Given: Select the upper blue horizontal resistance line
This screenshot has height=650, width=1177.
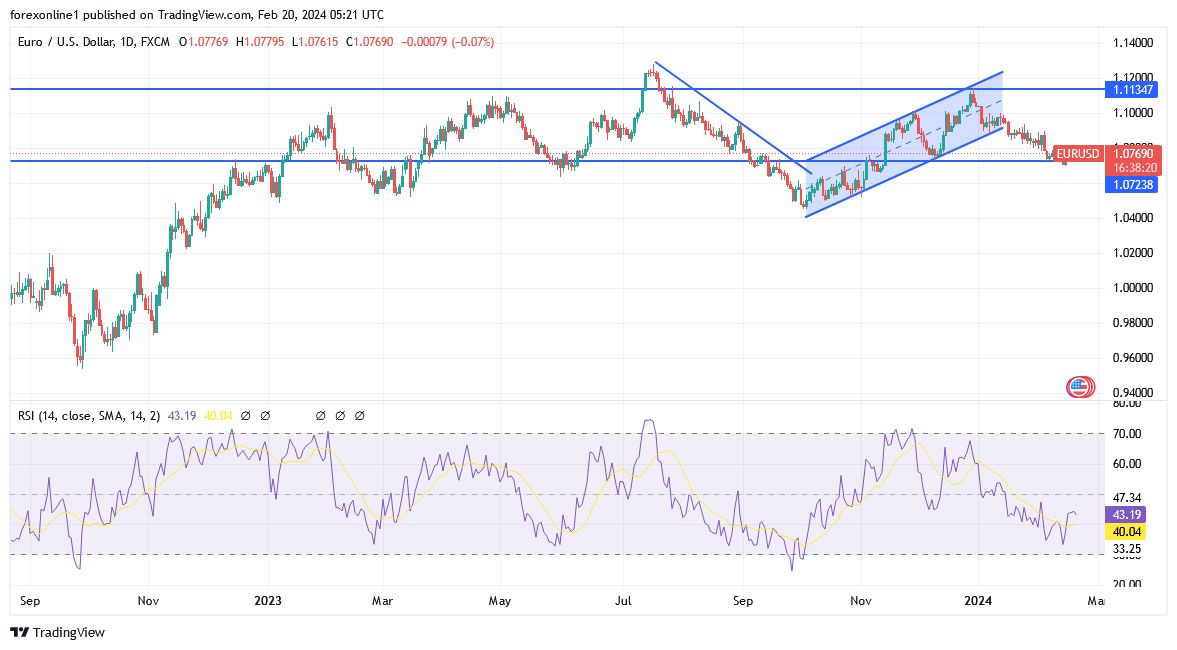Looking at the screenshot, I should [x=400, y=89].
